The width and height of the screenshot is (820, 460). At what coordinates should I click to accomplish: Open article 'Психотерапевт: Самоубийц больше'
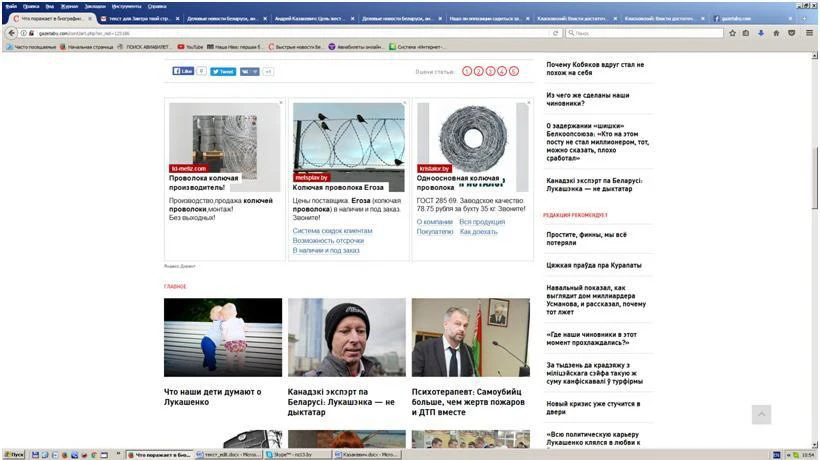(x=468, y=401)
